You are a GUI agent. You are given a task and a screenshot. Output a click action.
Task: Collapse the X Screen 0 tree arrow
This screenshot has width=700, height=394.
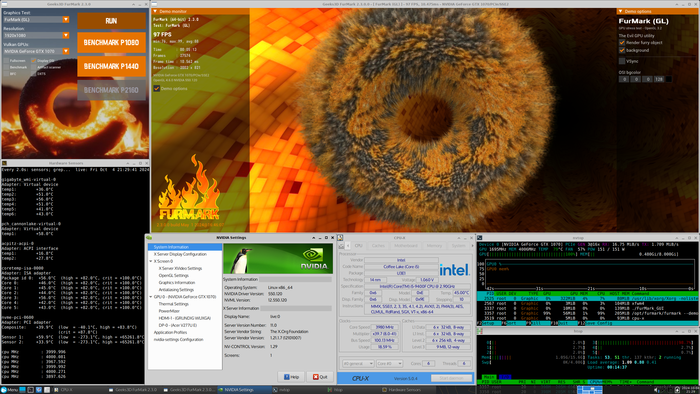[151, 261]
